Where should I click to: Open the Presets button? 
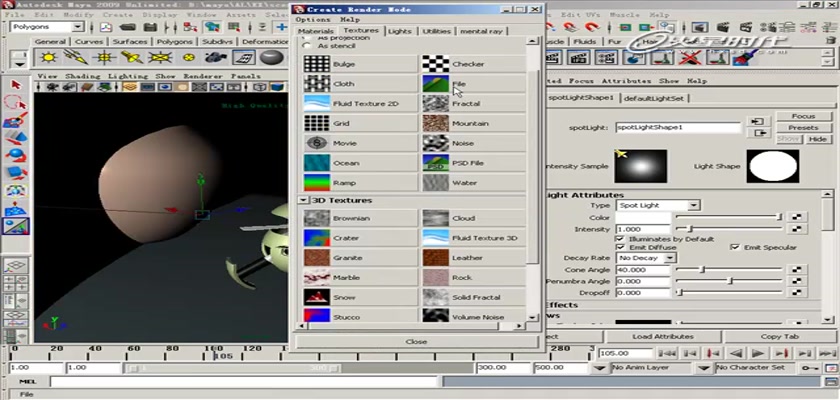pos(803,128)
